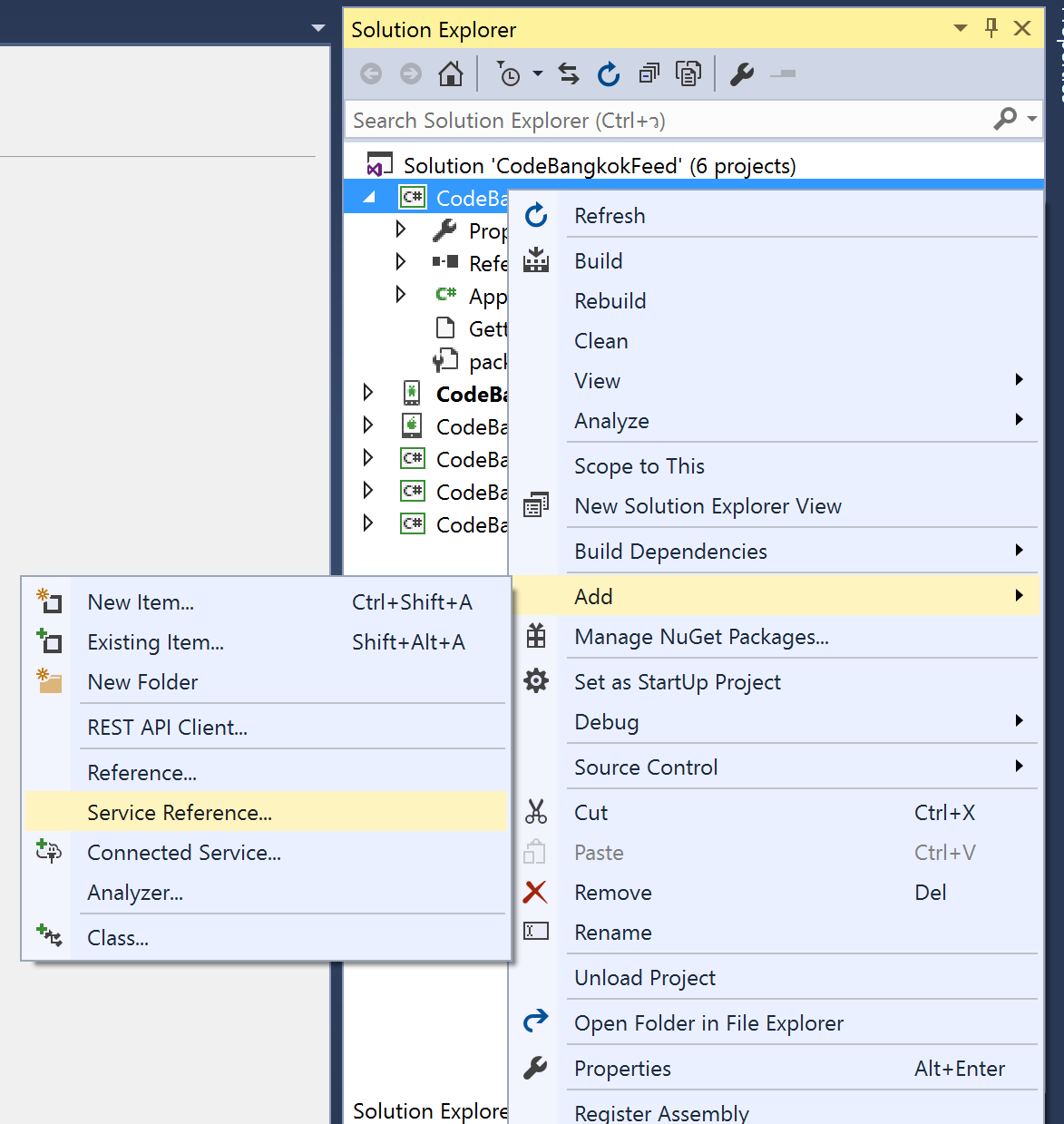Expand the Android CodeBangkok project node
The height and width of the screenshot is (1124, 1064).
tap(368, 393)
